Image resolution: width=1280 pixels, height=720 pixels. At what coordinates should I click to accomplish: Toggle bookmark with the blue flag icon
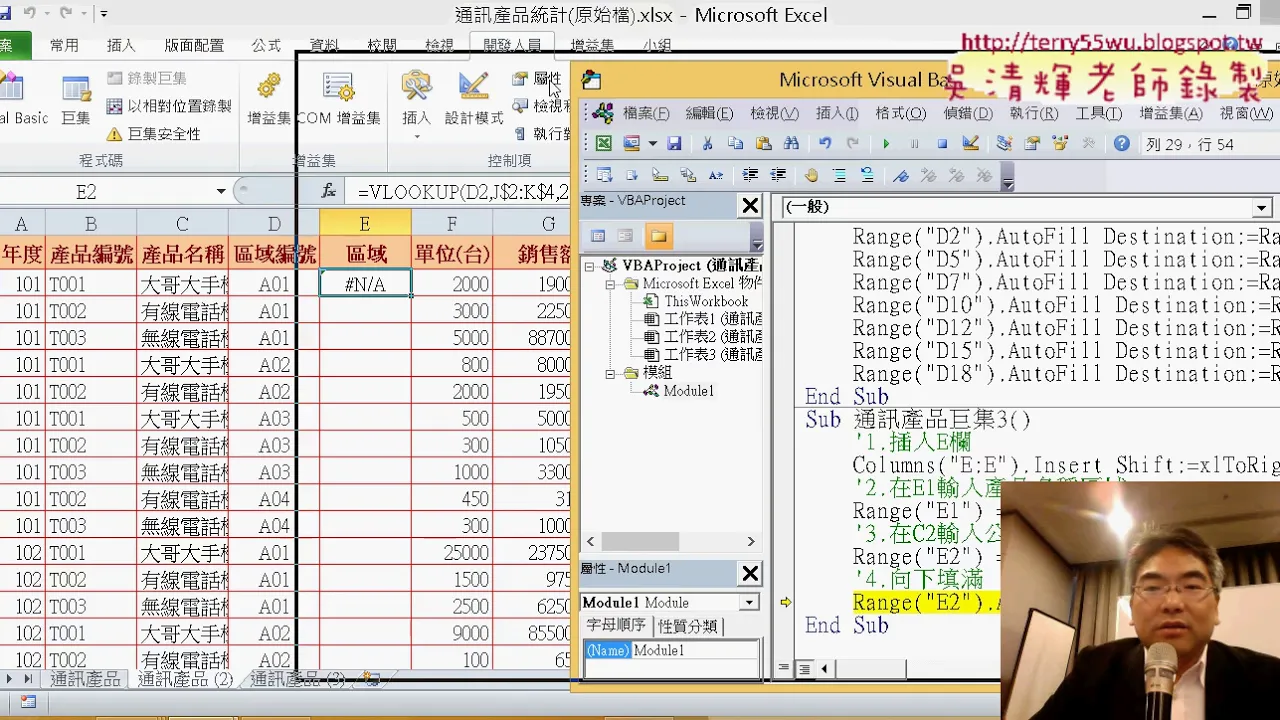900,175
